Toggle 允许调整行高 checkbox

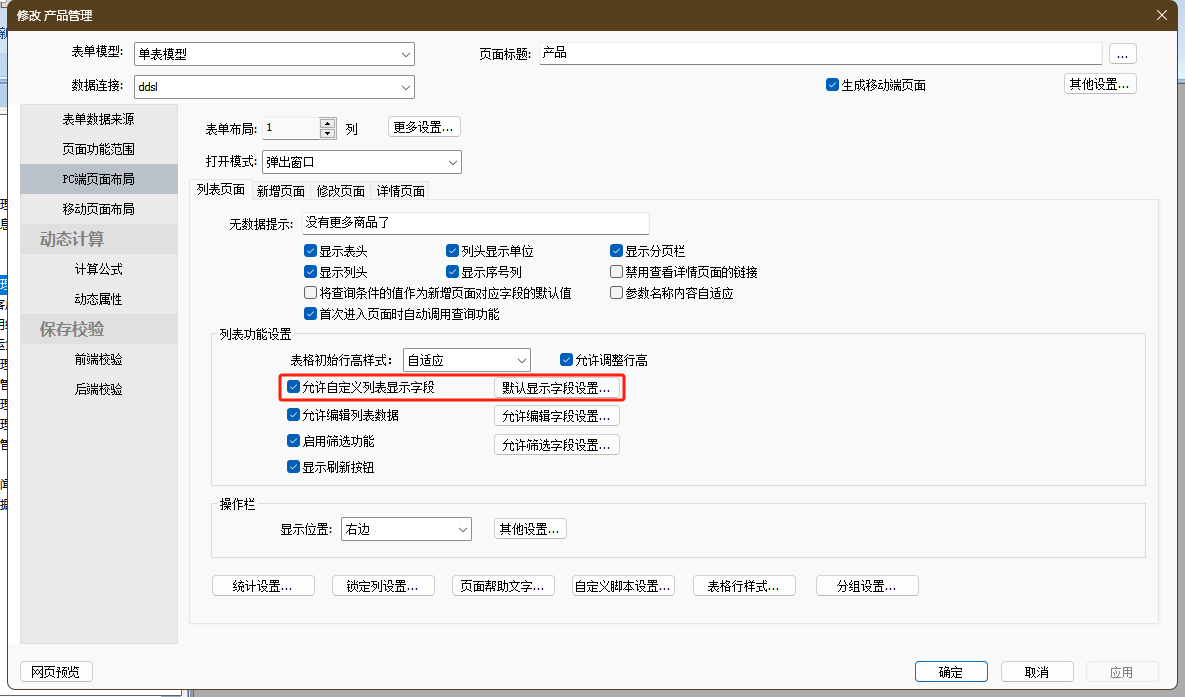pyautogui.click(x=567, y=360)
